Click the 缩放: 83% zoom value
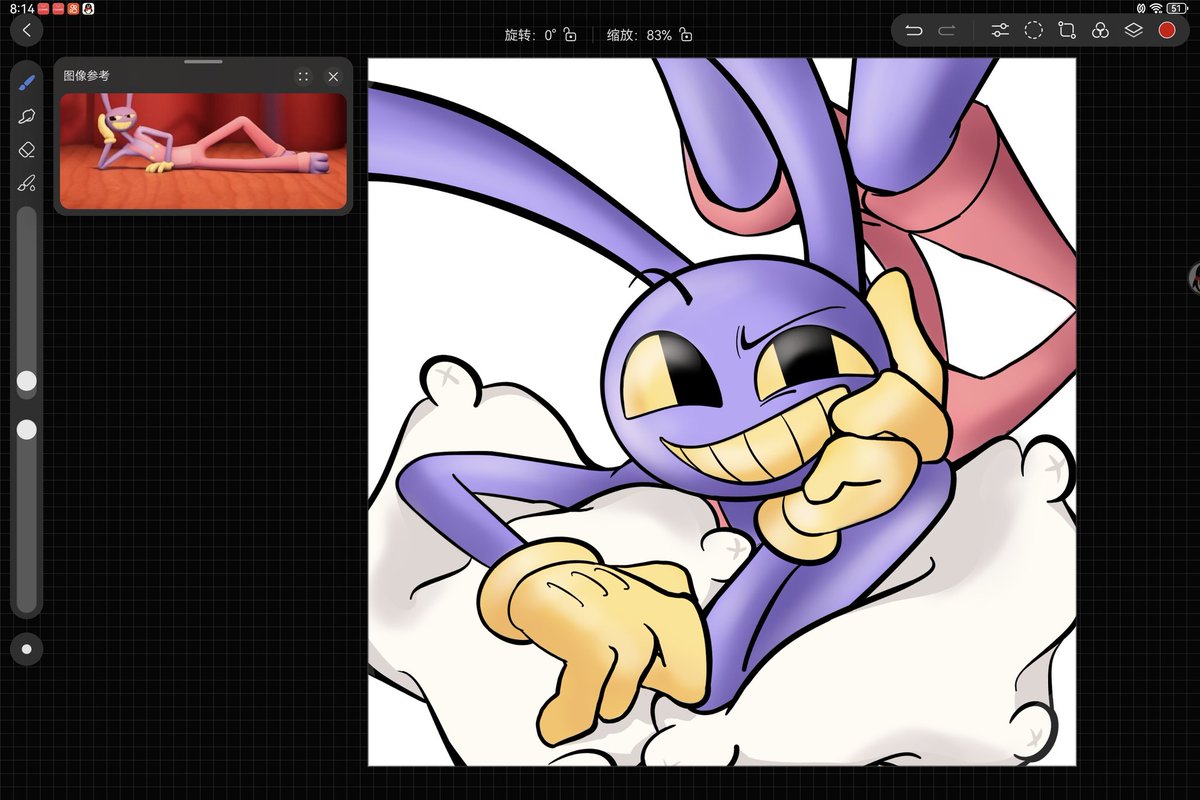The width and height of the screenshot is (1200, 800). tap(639, 35)
